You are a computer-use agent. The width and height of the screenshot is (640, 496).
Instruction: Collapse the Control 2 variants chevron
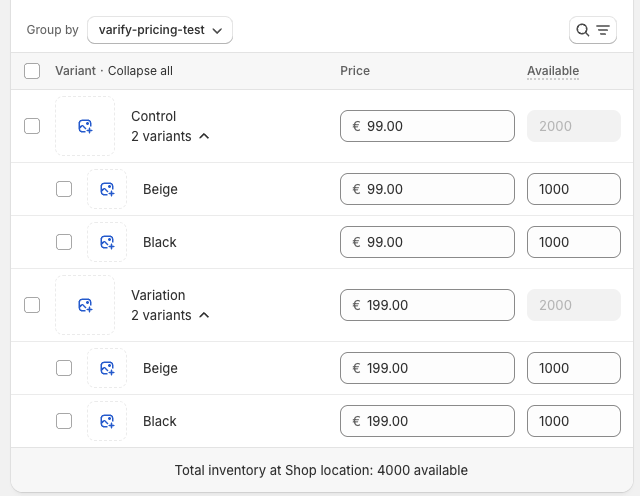pyautogui.click(x=204, y=136)
